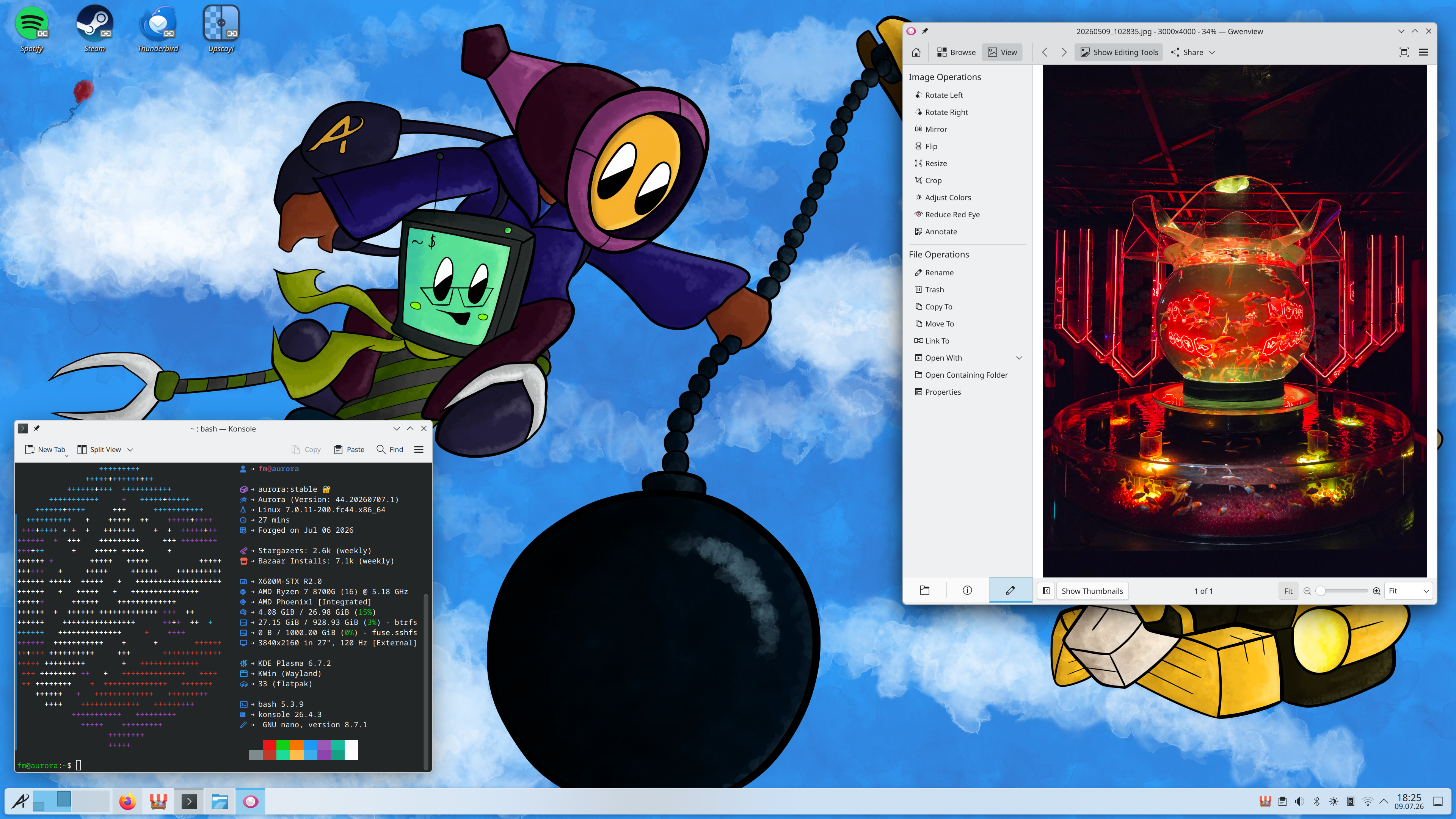Click the Show Desktop button in the taskbar
This screenshot has height=819, width=1456.
tap(1439, 802)
